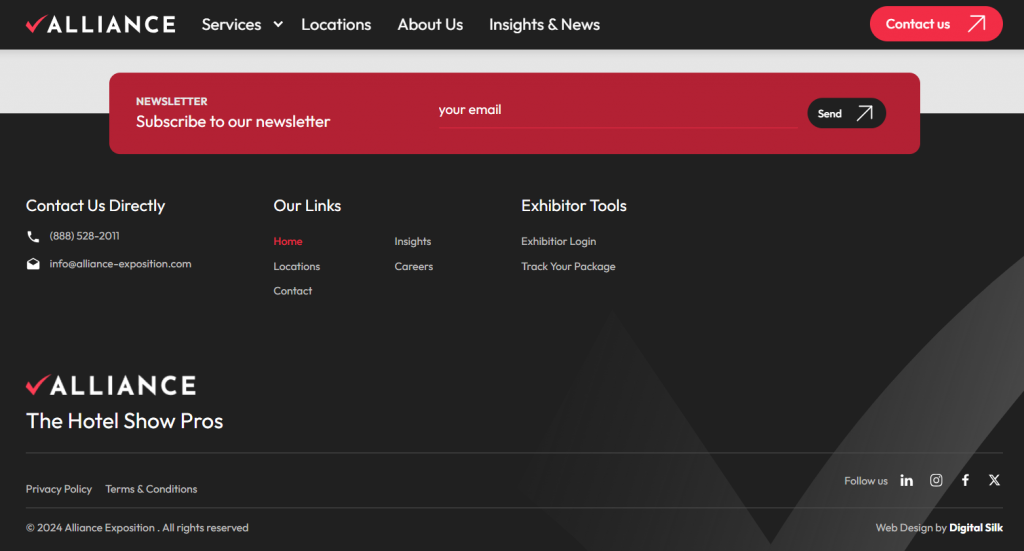This screenshot has width=1024, height=551.
Task: Expand the Services dropdown chevron
Action: click(278, 24)
